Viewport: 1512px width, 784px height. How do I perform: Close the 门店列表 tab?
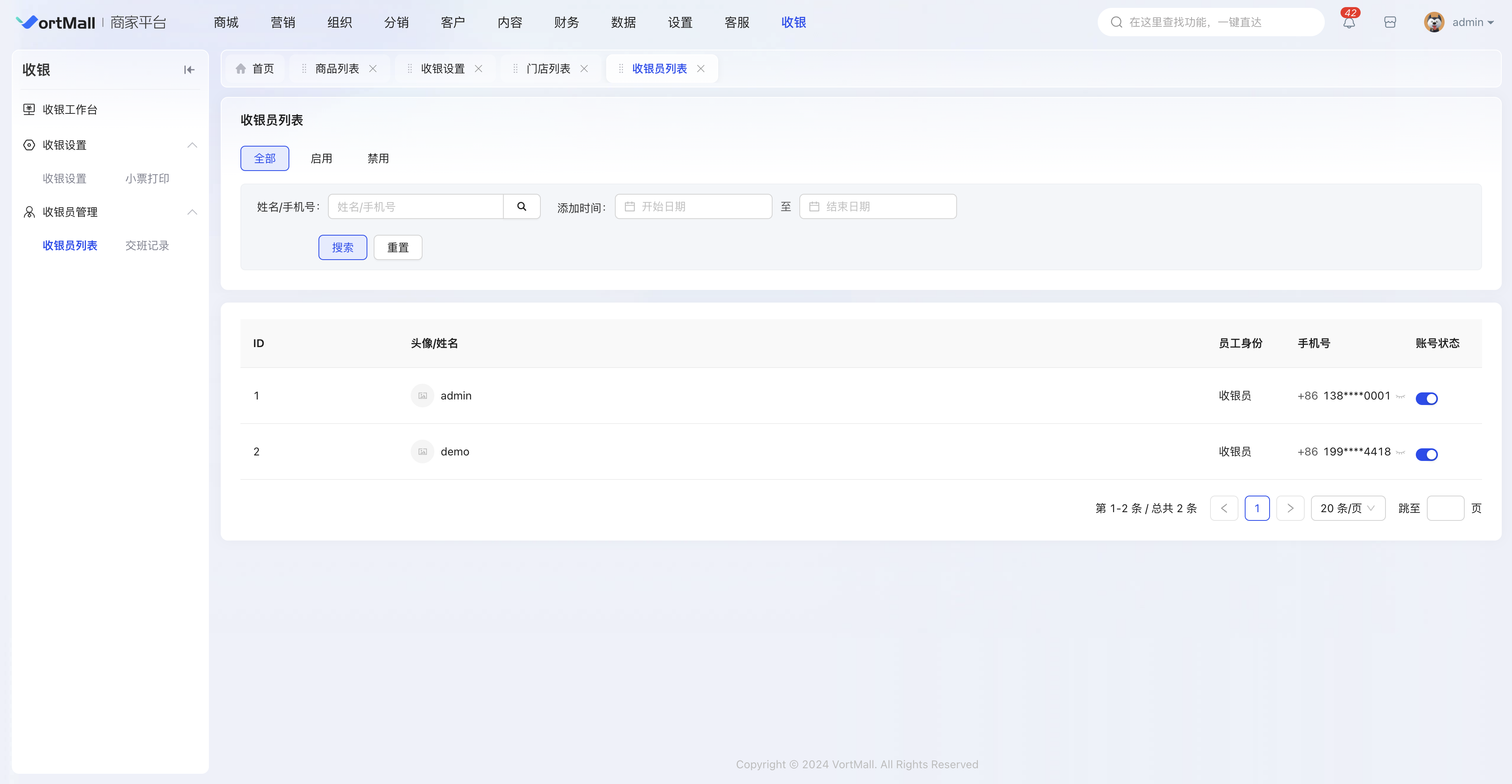[x=584, y=69]
